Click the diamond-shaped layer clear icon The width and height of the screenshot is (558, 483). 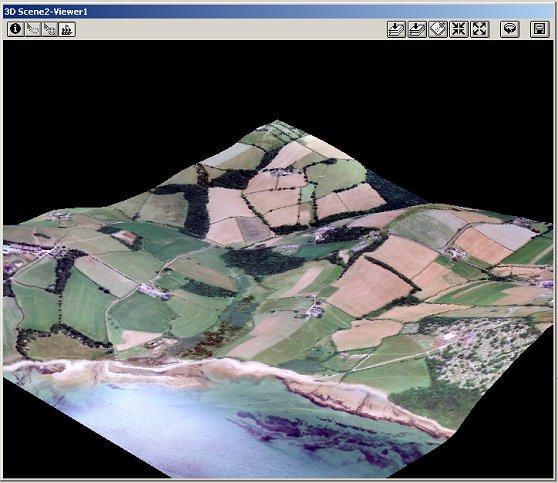438,29
